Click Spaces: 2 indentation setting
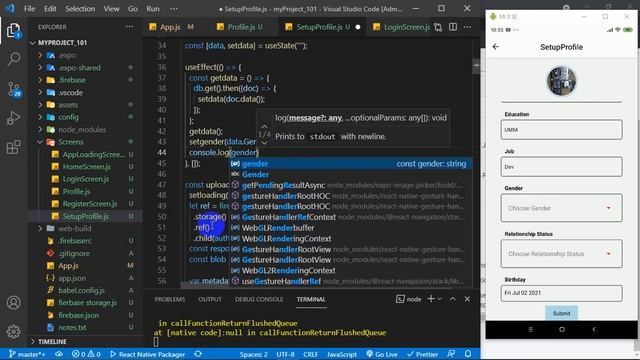The height and width of the screenshot is (360, 640). [x=253, y=354]
